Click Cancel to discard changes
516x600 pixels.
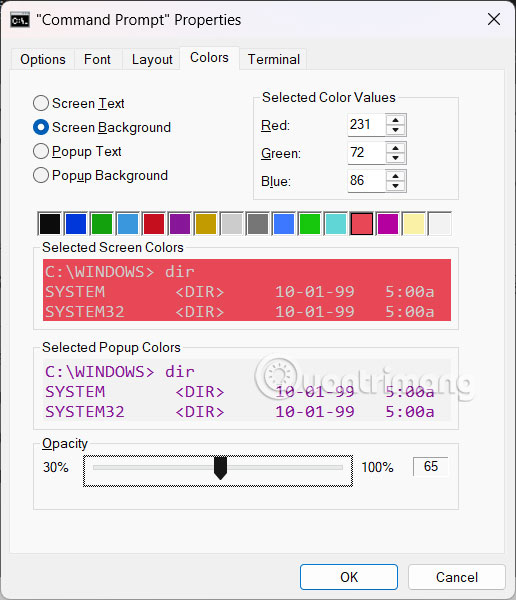[457, 577]
